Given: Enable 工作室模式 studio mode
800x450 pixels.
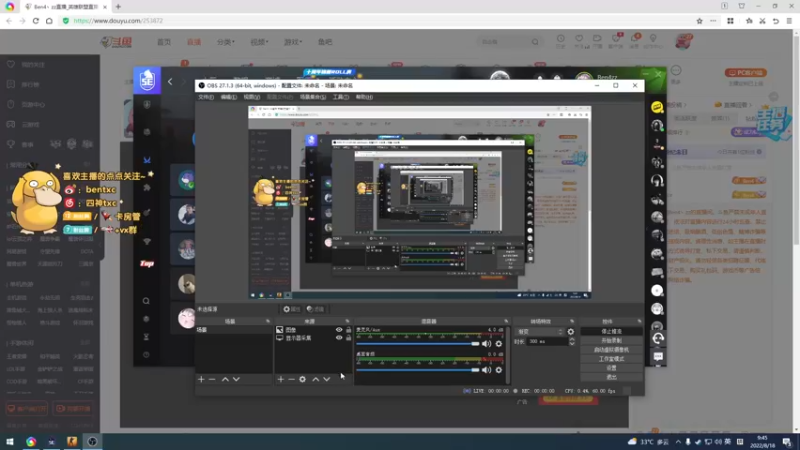Looking at the screenshot, I should [x=611, y=359].
